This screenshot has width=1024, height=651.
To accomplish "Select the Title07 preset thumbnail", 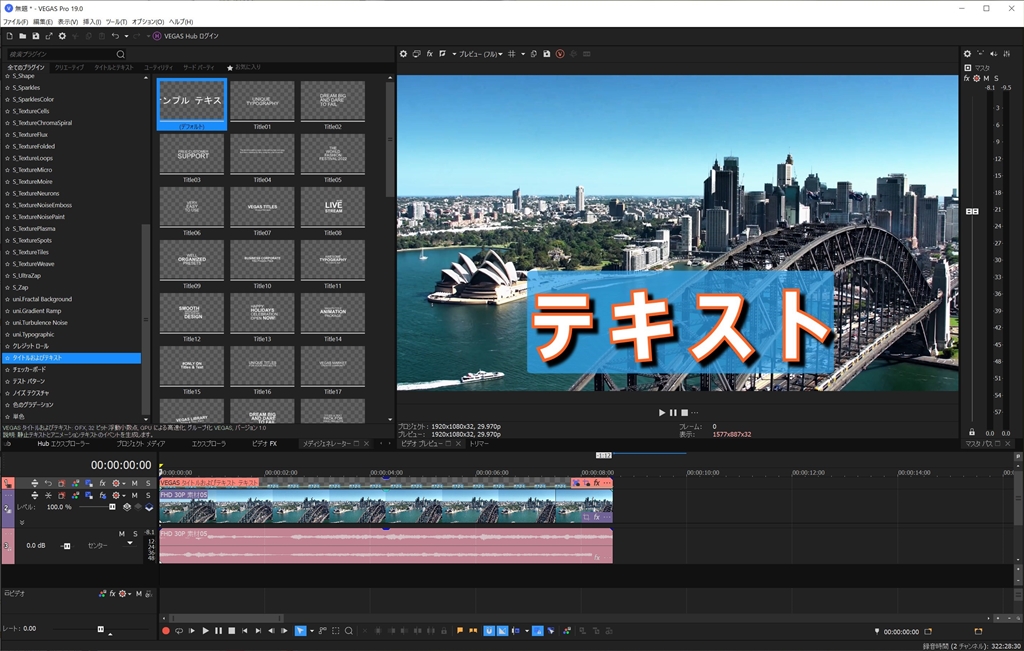I will pyautogui.click(x=262, y=207).
